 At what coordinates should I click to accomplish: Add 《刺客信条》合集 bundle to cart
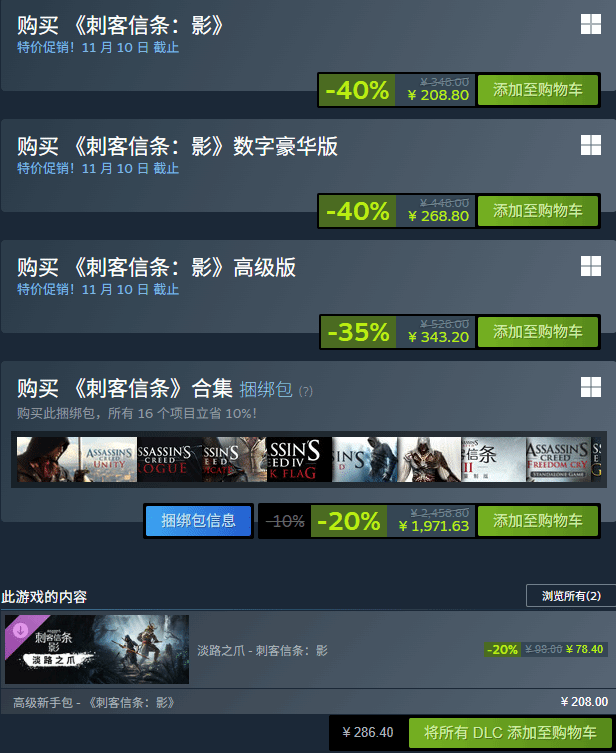pyautogui.click(x=538, y=521)
